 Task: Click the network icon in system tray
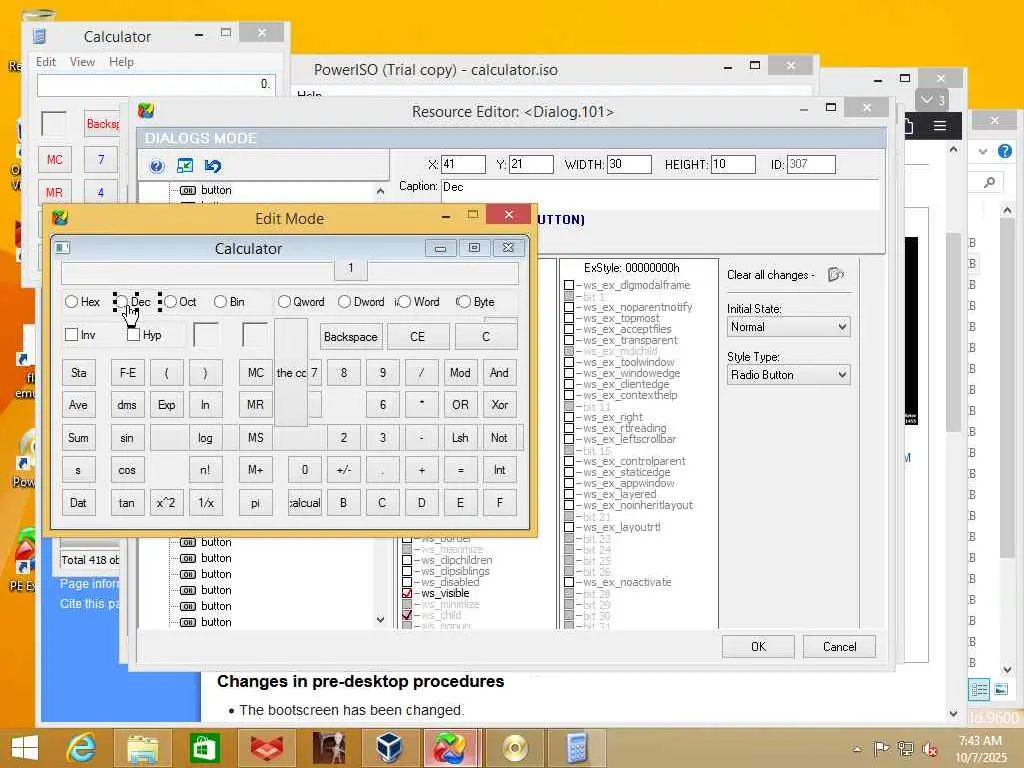point(906,748)
